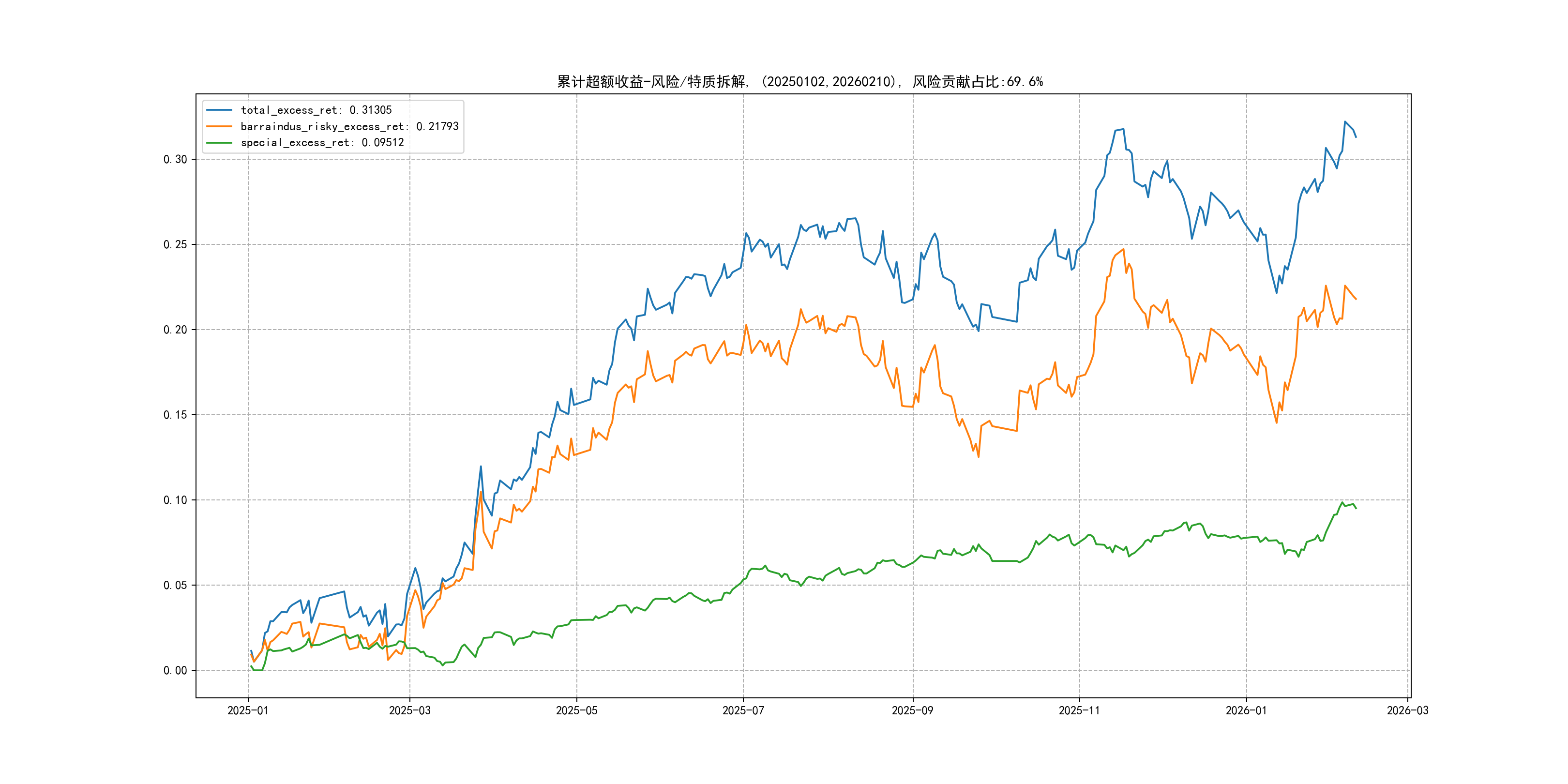Click the 2025-09 x-axis tick label
Image resolution: width=1568 pixels, height=784 pixels.
(x=912, y=710)
